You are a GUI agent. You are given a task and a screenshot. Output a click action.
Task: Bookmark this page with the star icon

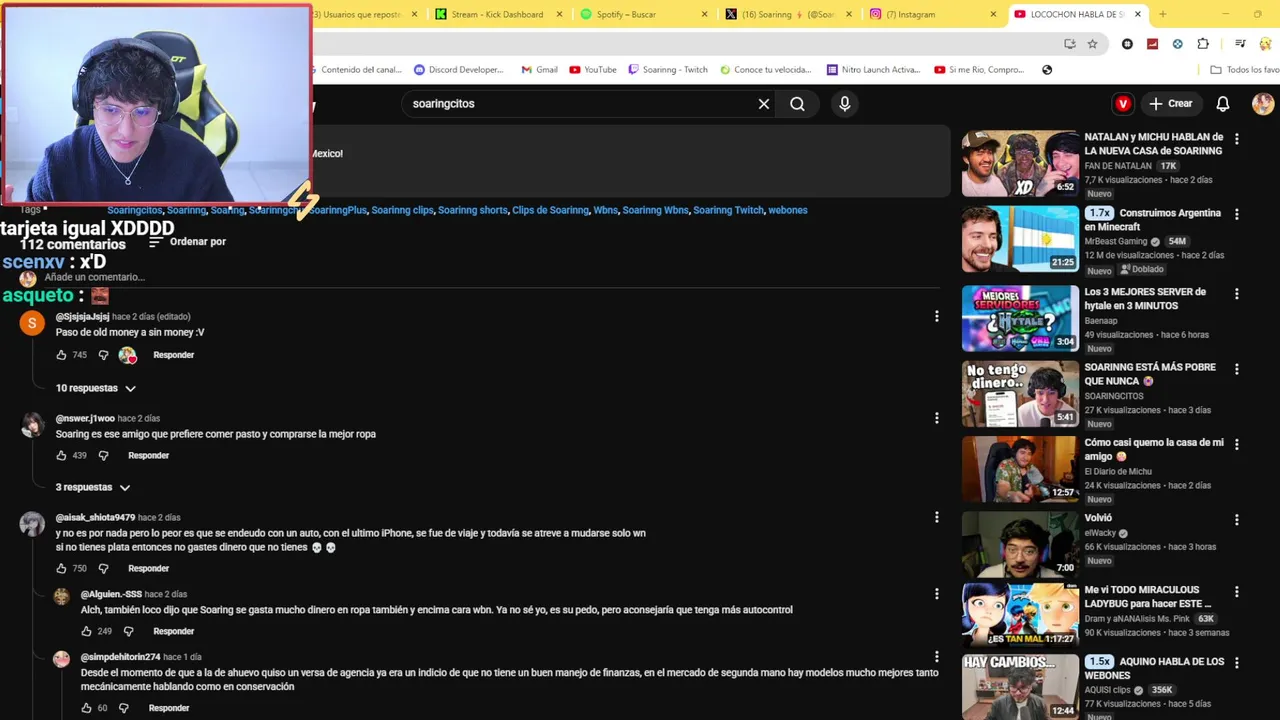point(1092,44)
